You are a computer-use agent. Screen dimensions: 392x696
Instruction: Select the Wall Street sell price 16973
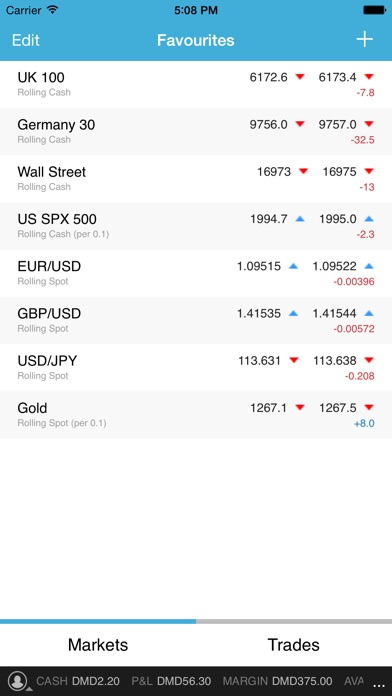pos(274,172)
